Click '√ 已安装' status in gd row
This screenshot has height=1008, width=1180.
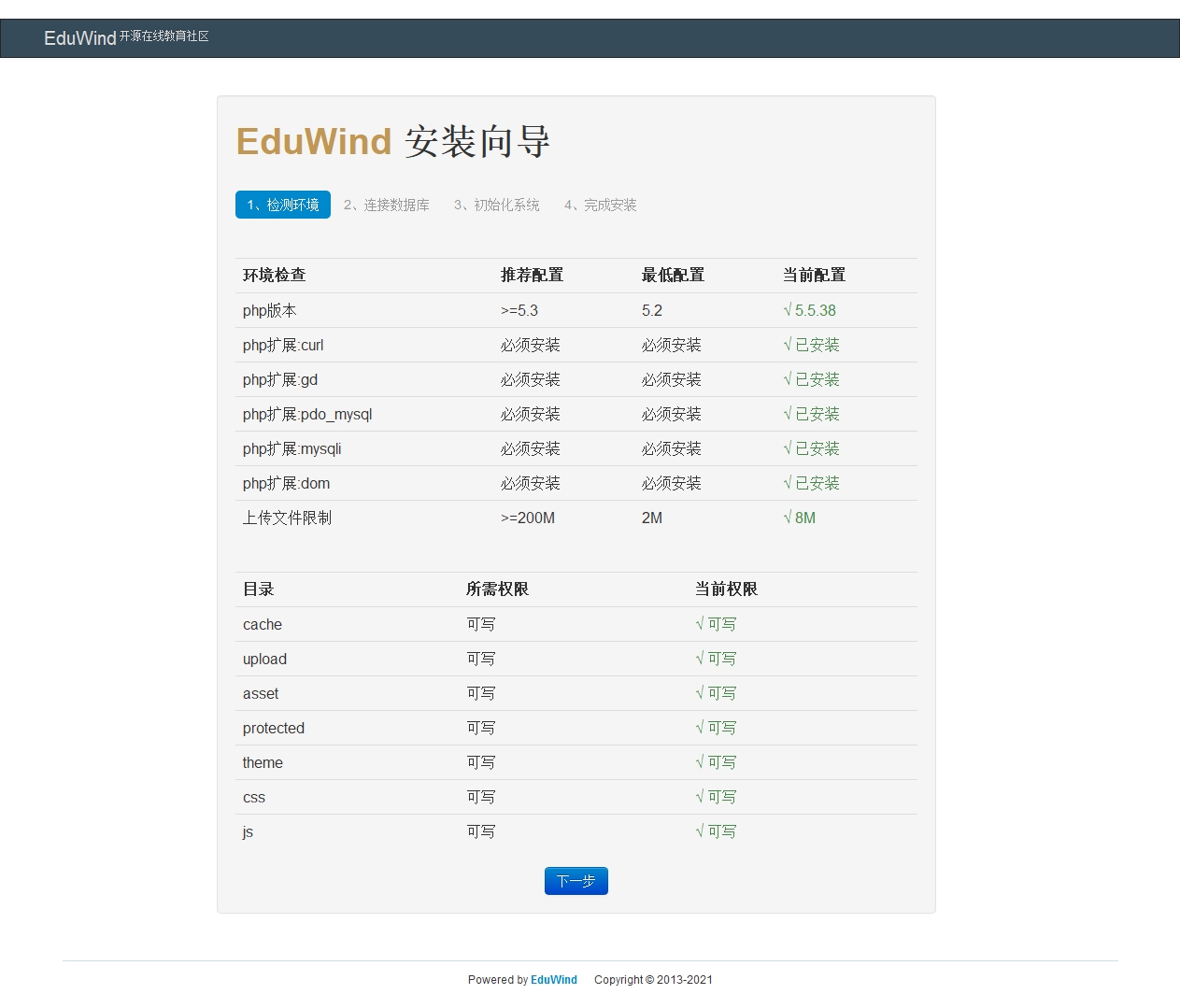click(x=811, y=379)
